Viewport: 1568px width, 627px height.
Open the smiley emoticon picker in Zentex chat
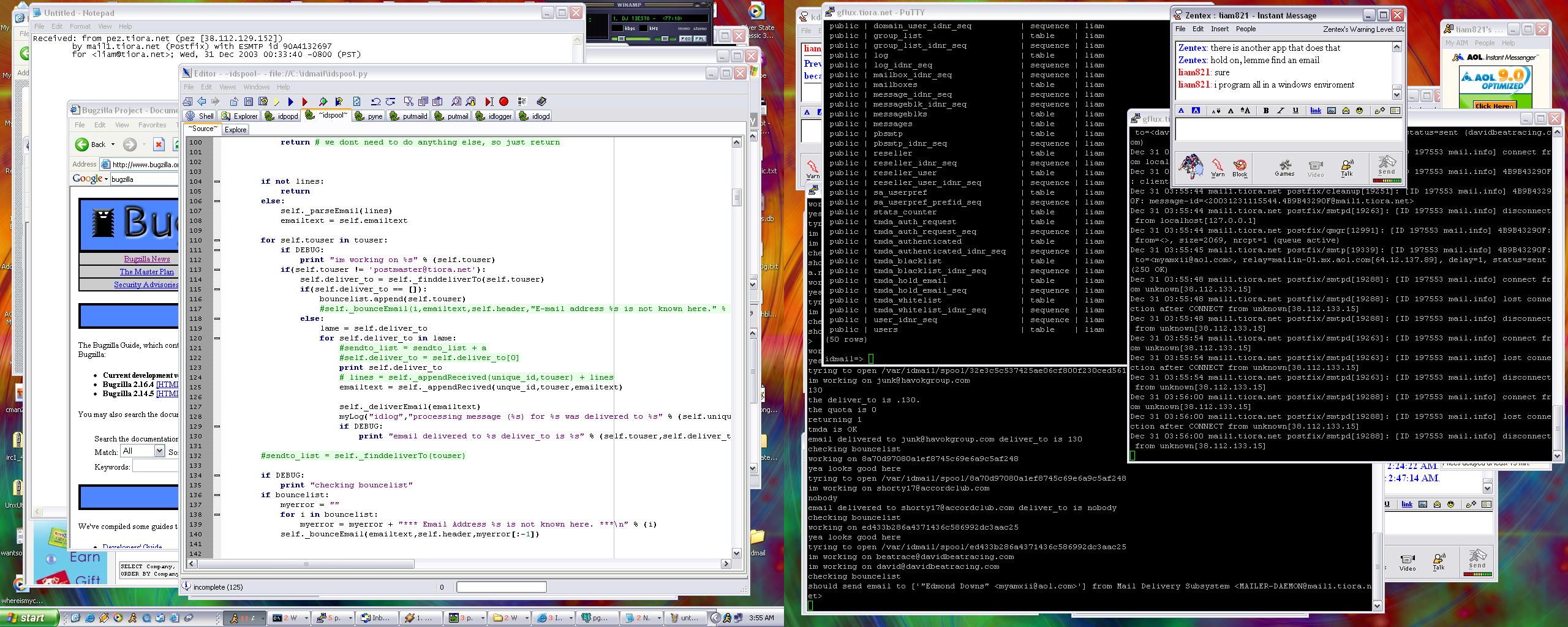click(1360, 111)
